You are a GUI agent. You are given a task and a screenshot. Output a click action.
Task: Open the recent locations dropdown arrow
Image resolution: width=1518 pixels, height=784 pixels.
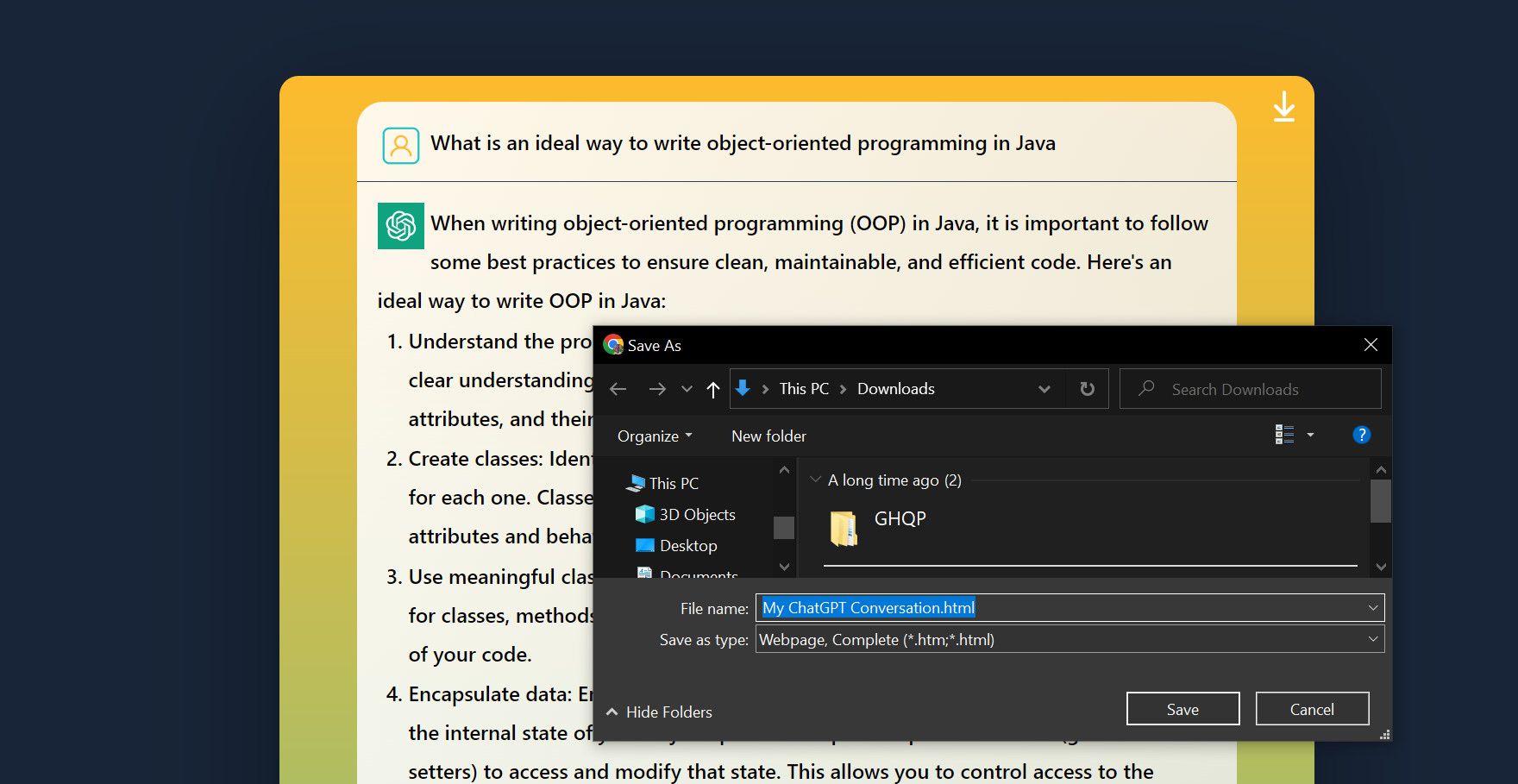coord(687,389)
